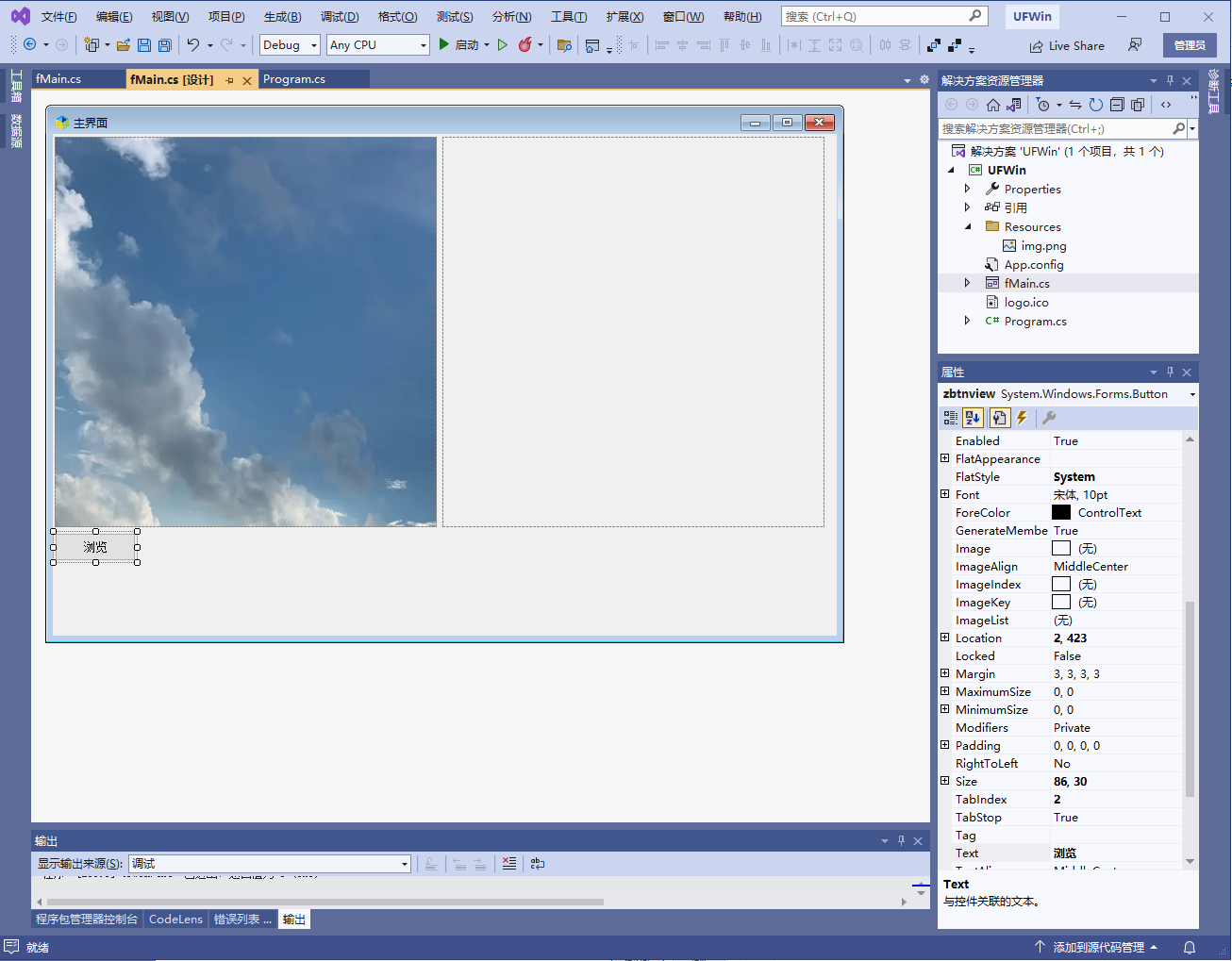Click Send to Back layout icon

955,44
